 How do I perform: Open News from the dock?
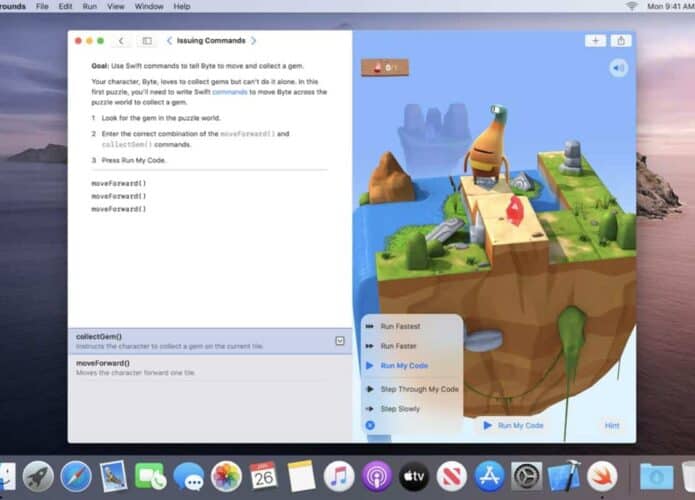[x=452, y=477]
